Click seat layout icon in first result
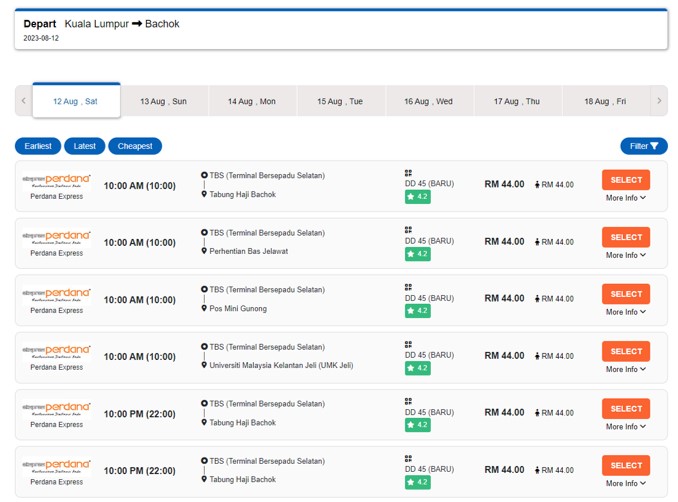The height and width of the screenshot is (502, 678). coord(408,173)
